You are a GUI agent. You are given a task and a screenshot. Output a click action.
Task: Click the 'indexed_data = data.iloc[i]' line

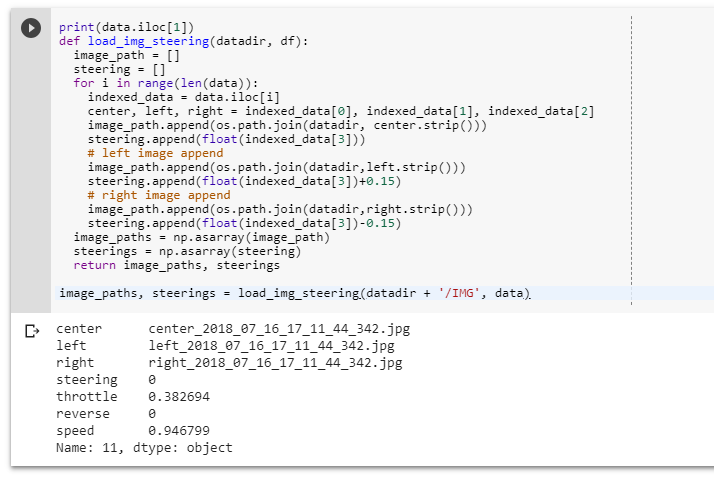184,97
